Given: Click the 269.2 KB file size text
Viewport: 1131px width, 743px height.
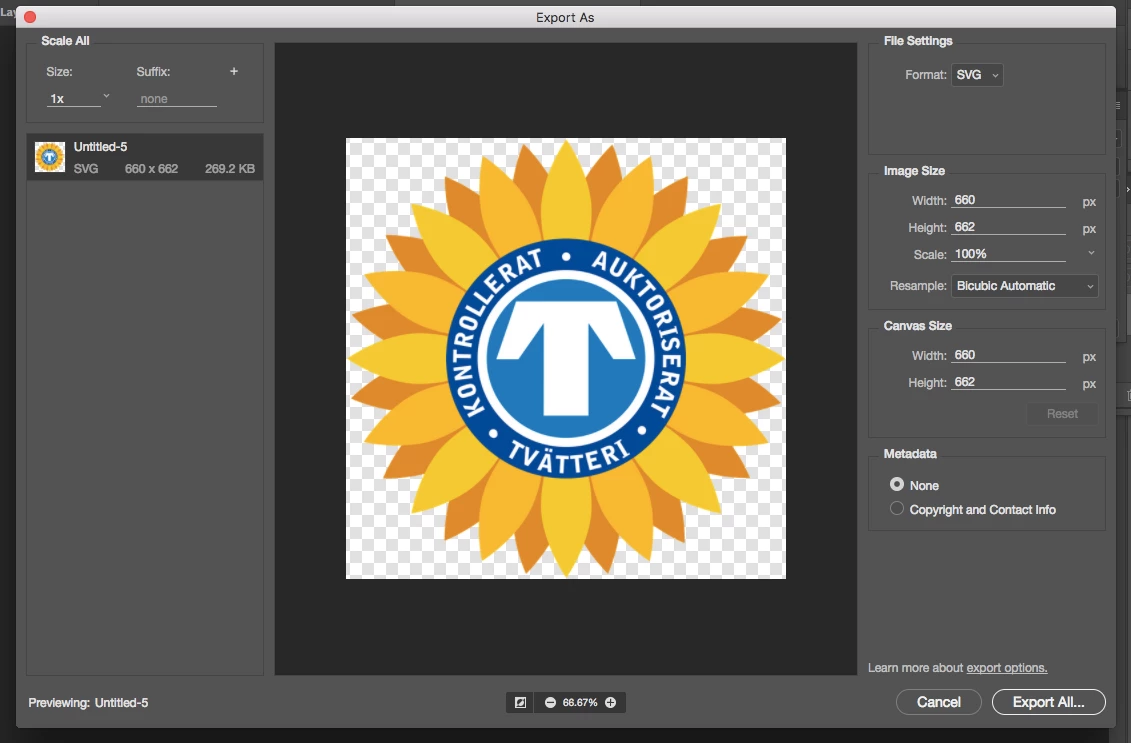Looking at the screenshot, I should [229, 169].
